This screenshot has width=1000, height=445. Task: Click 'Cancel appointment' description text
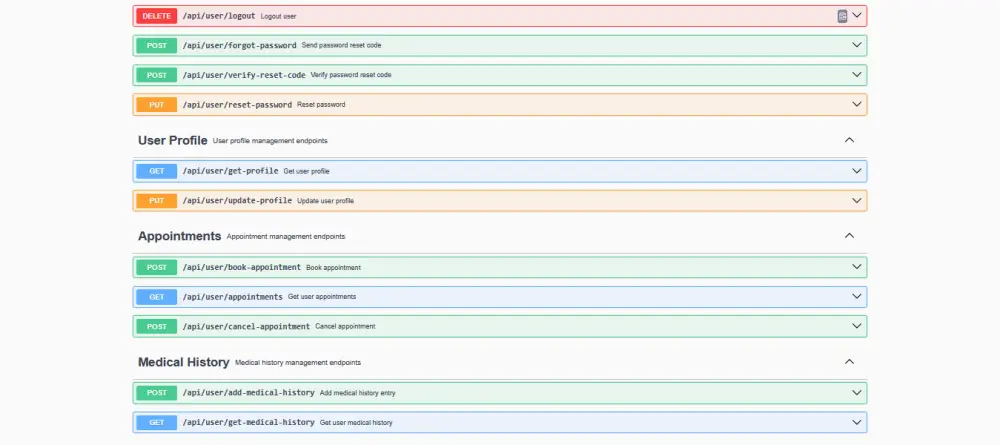click(345, 326)
